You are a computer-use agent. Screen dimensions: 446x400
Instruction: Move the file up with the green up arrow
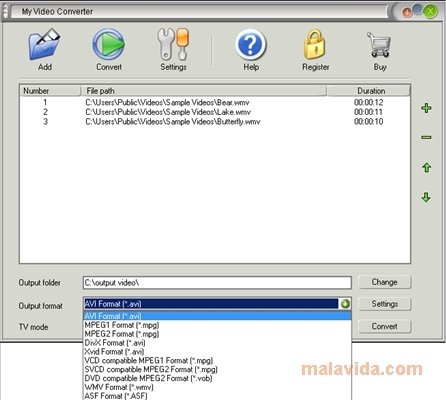[x=427, y=167]
